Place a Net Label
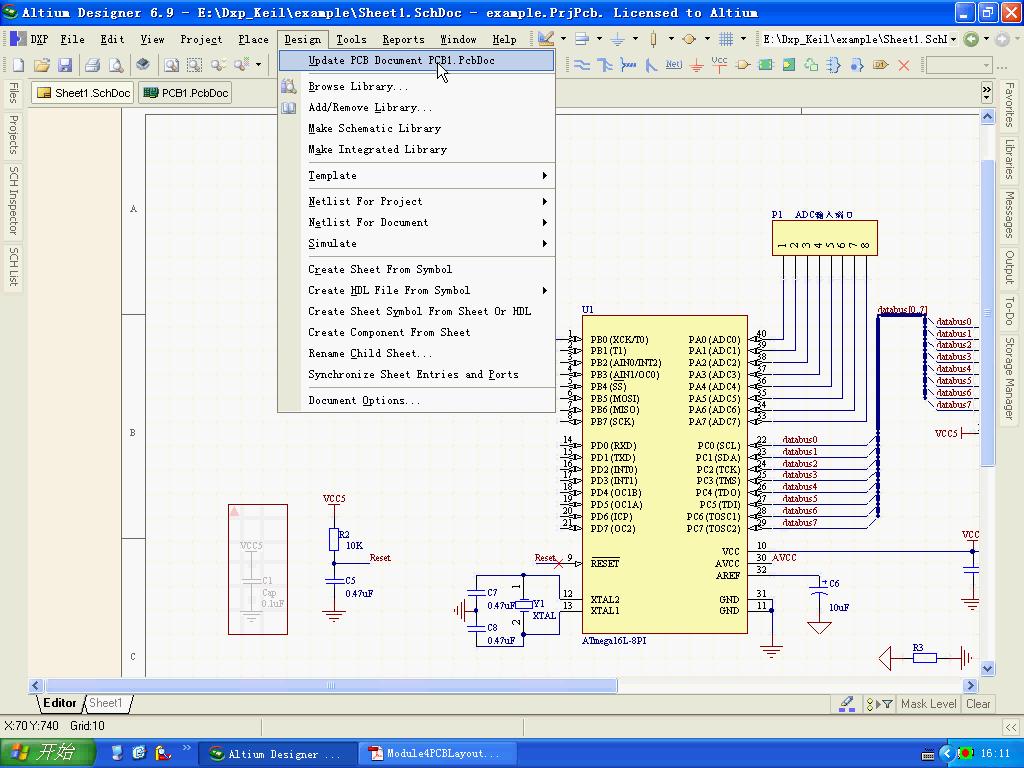This screenshot has width=1024, height=768. pyautogui.click(x=673, y=65)
